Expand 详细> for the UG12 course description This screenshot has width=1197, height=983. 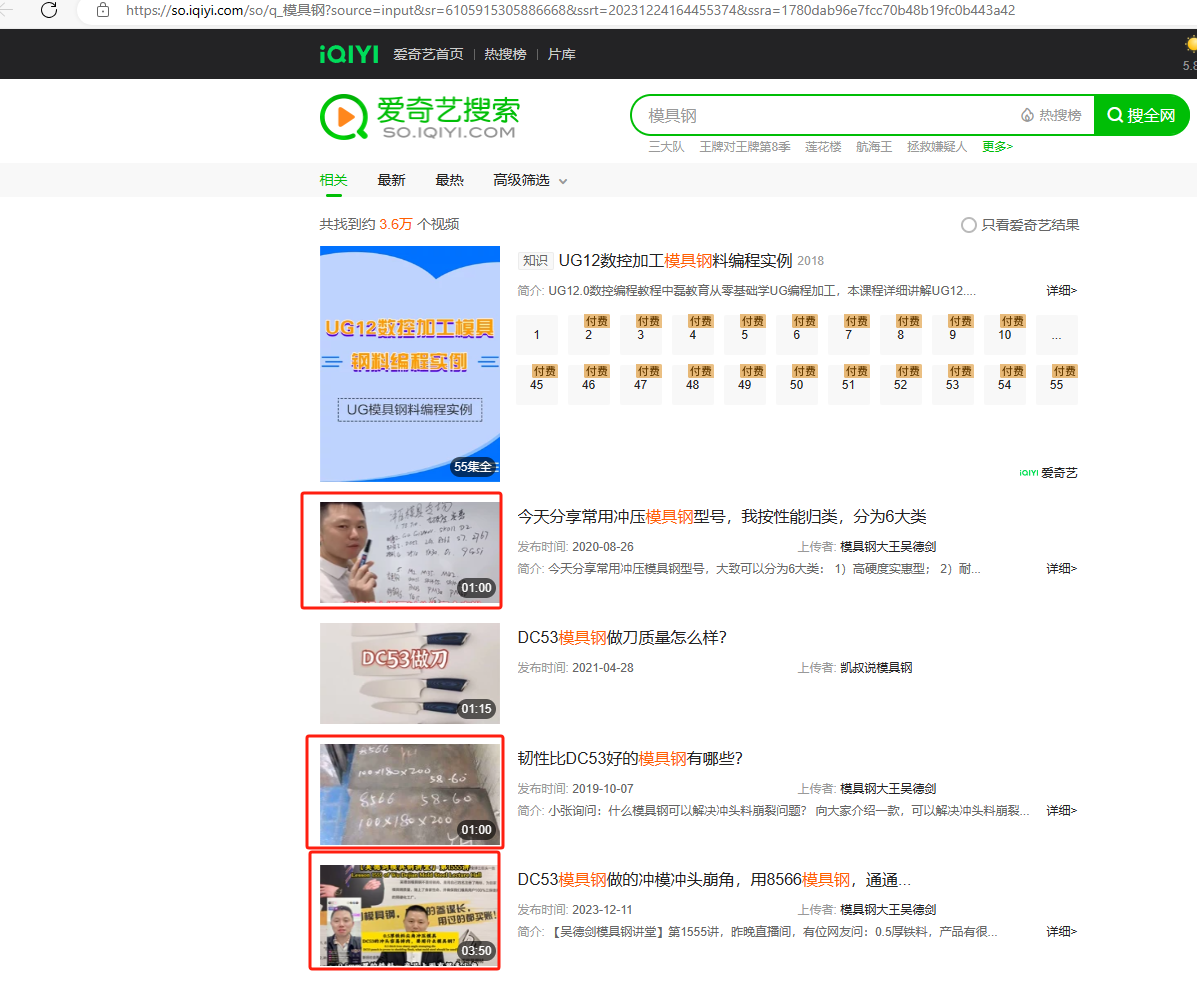1061,291
